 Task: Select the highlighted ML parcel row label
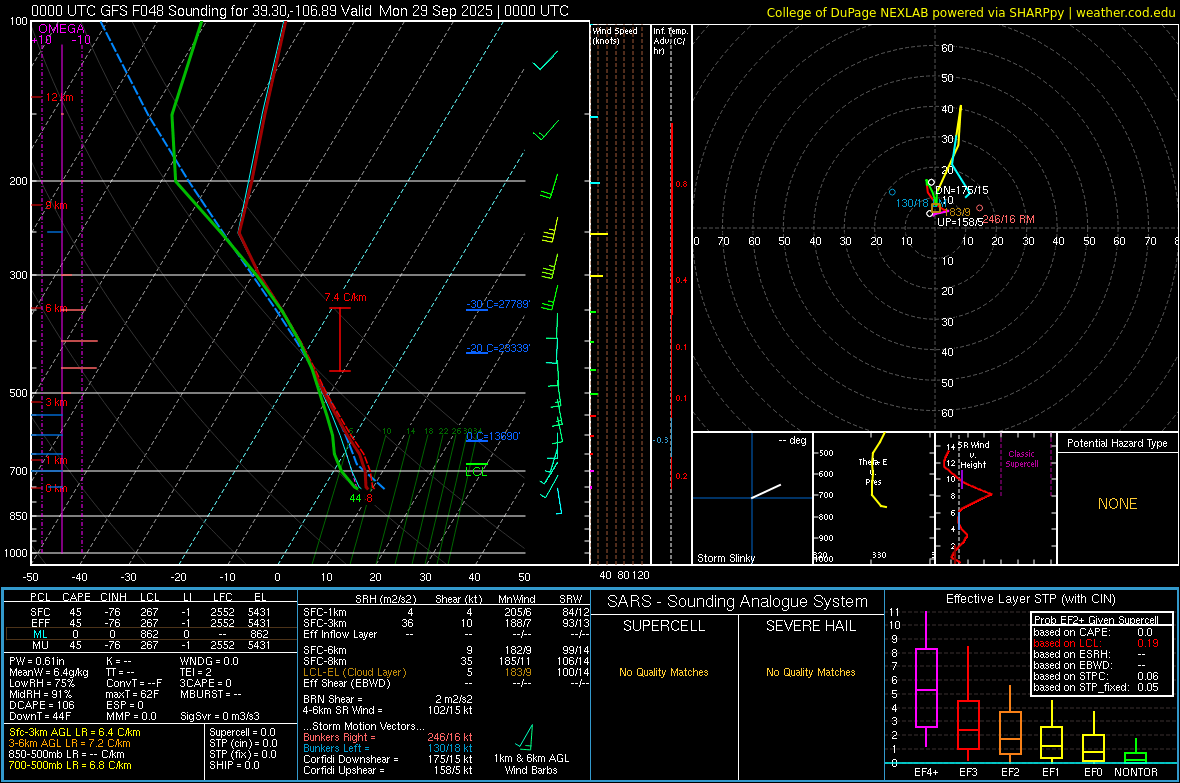40,634
